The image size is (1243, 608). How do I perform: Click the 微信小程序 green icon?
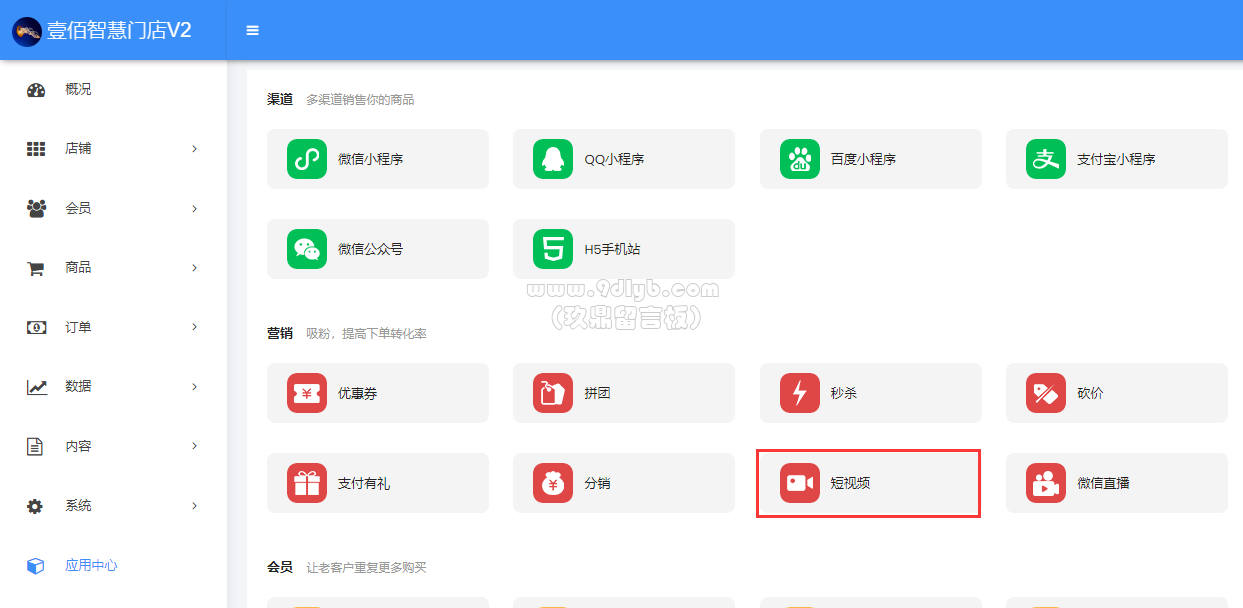307,159
